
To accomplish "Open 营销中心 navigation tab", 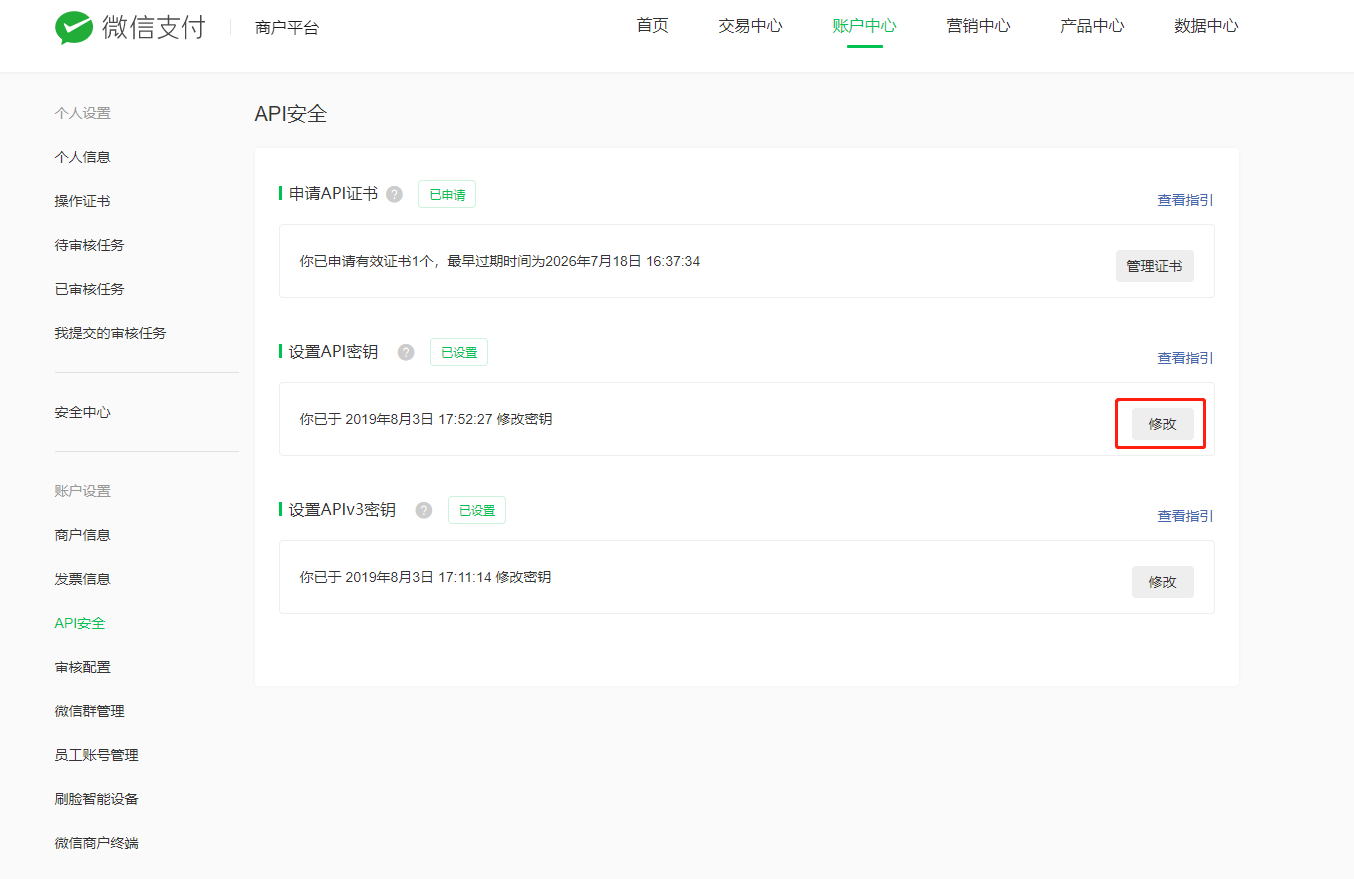I will [978, 26].
